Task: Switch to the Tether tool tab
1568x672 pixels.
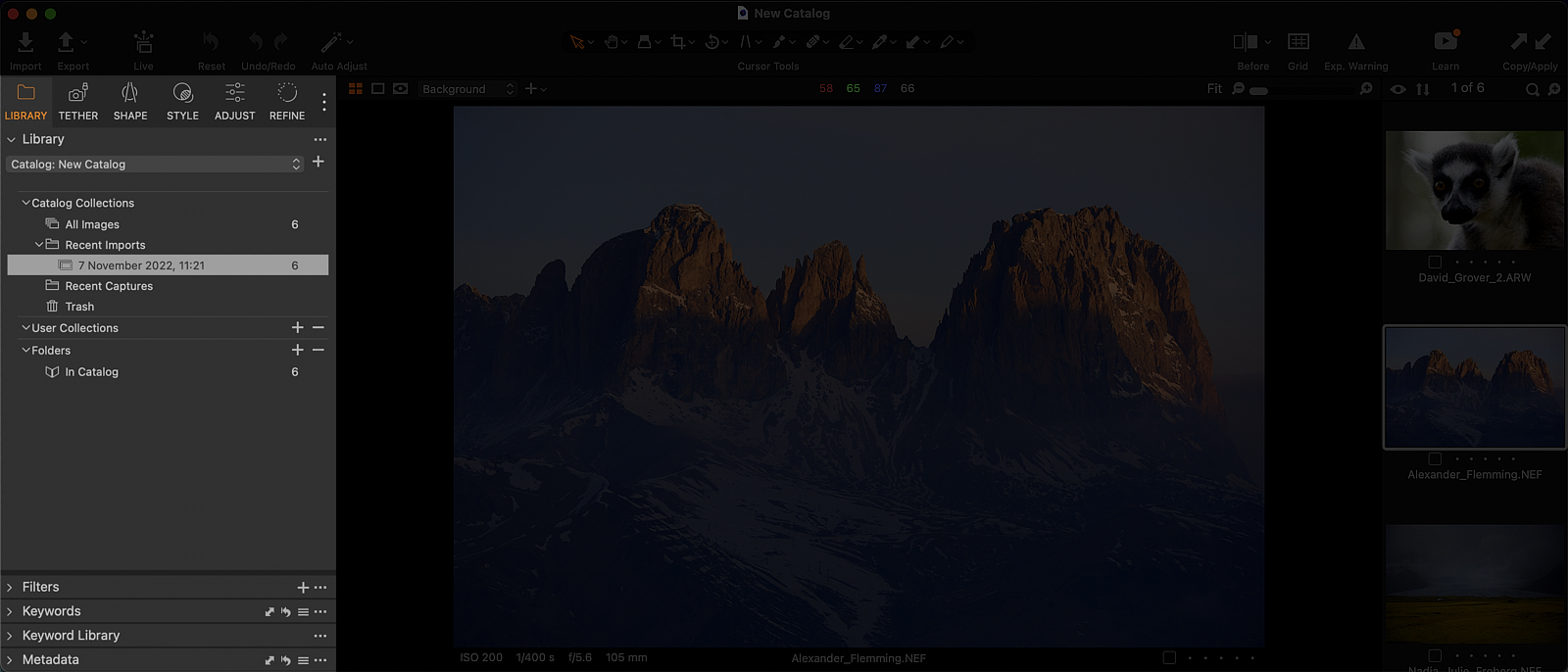Action: tap(78, 102)
